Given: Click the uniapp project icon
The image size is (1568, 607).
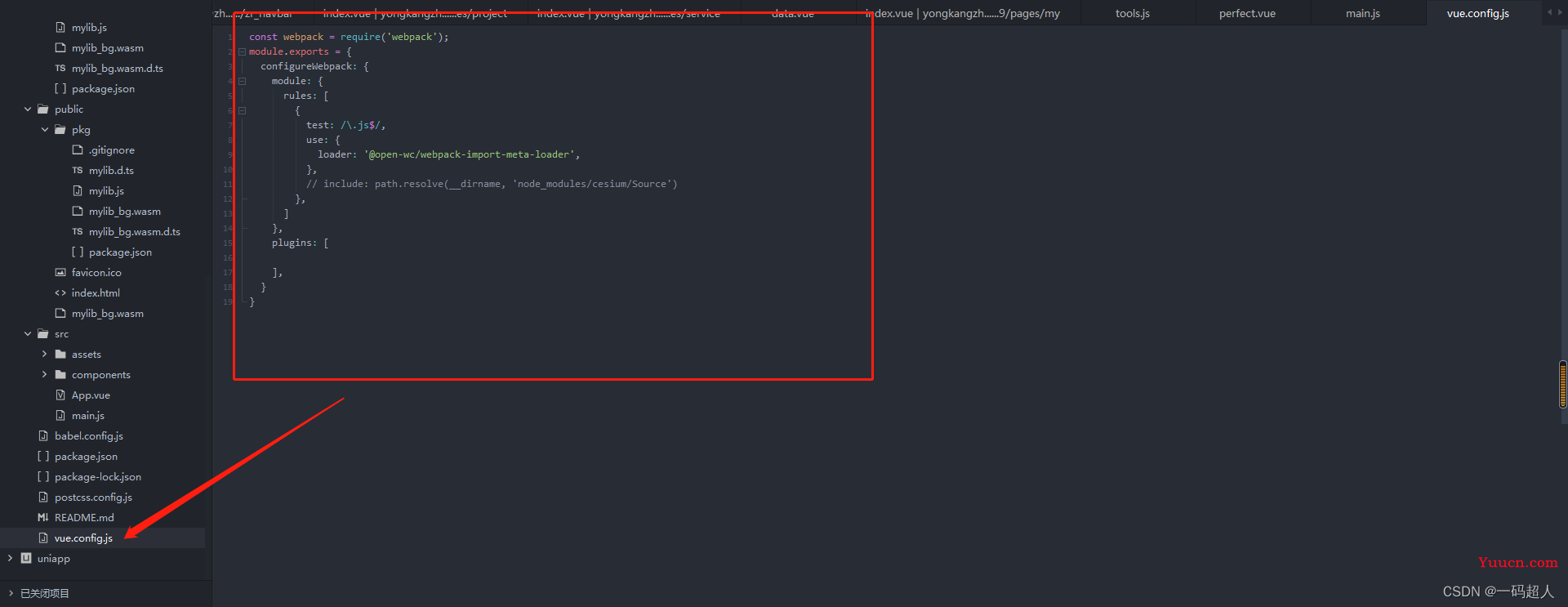Looking at the screenshot, I should (26, 559).
